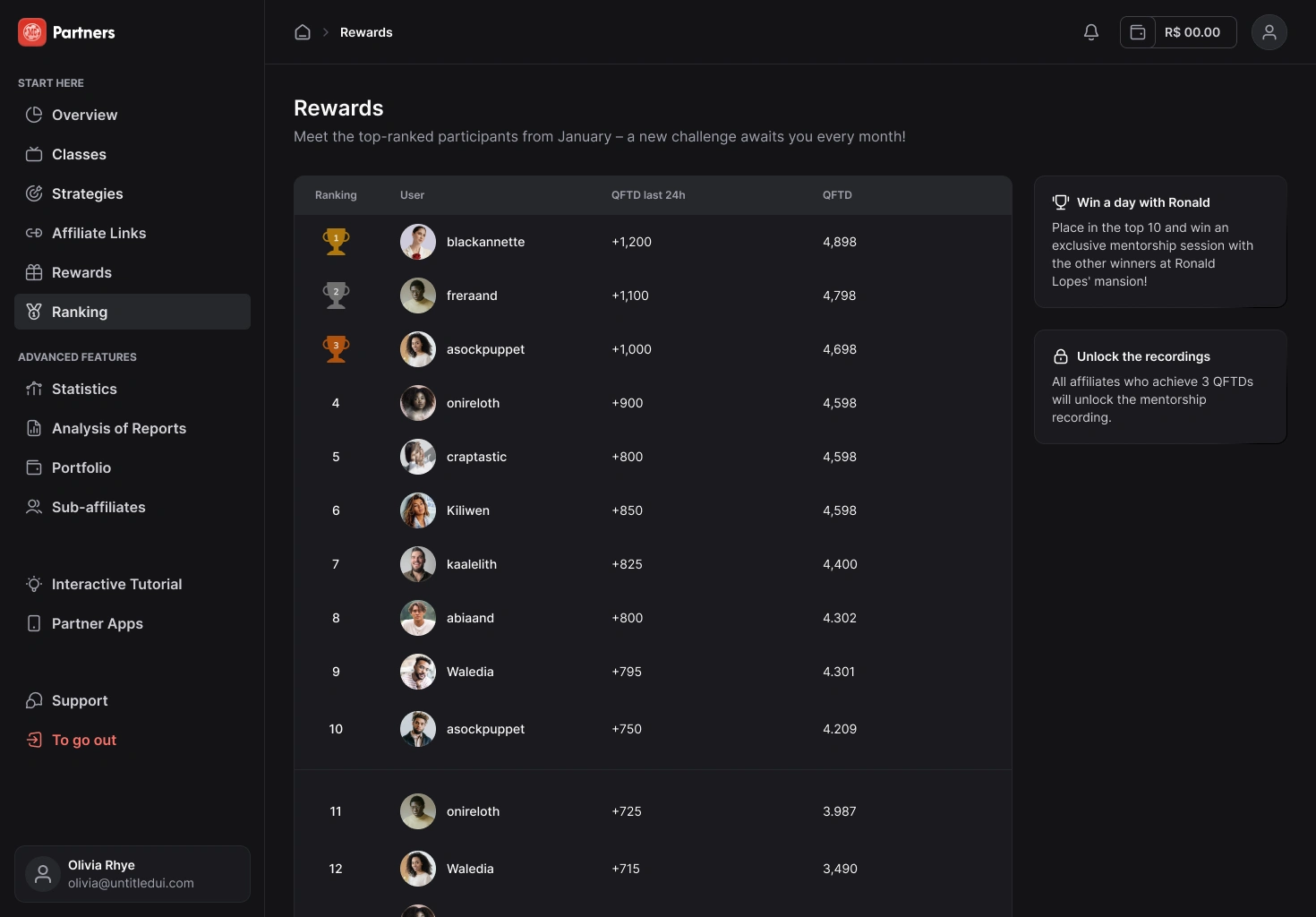Select username abiaand
1316x917 pixels.
pos(470,618)
